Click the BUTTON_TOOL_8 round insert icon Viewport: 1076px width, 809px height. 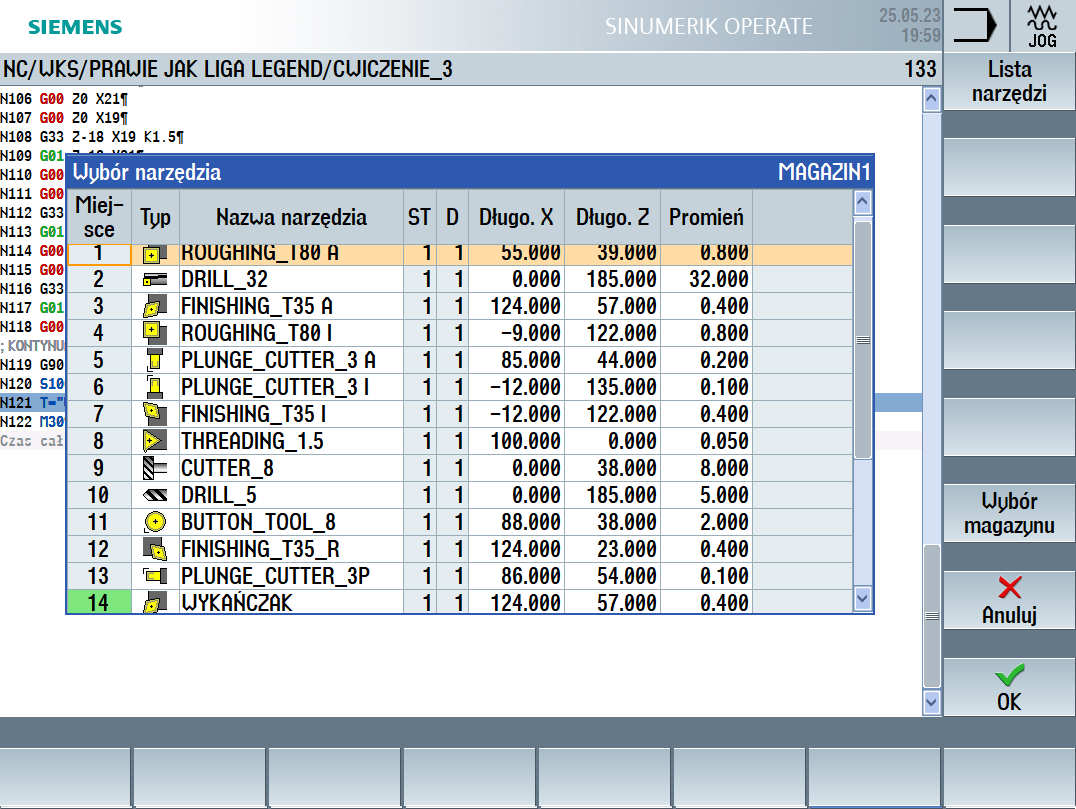pyautogui.click(x=154, y=522)
